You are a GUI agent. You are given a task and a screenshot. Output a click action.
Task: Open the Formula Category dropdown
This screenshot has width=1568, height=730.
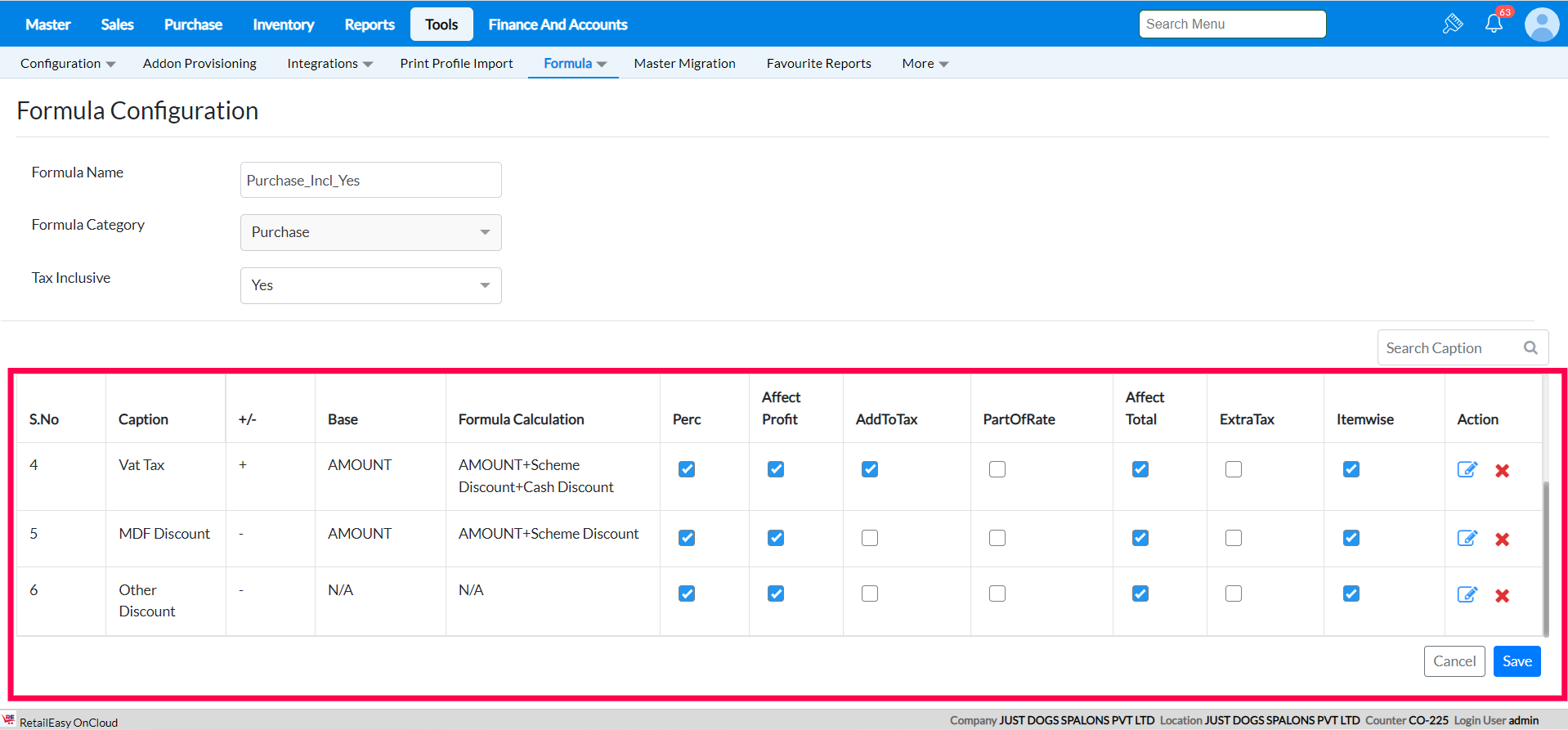370,232
